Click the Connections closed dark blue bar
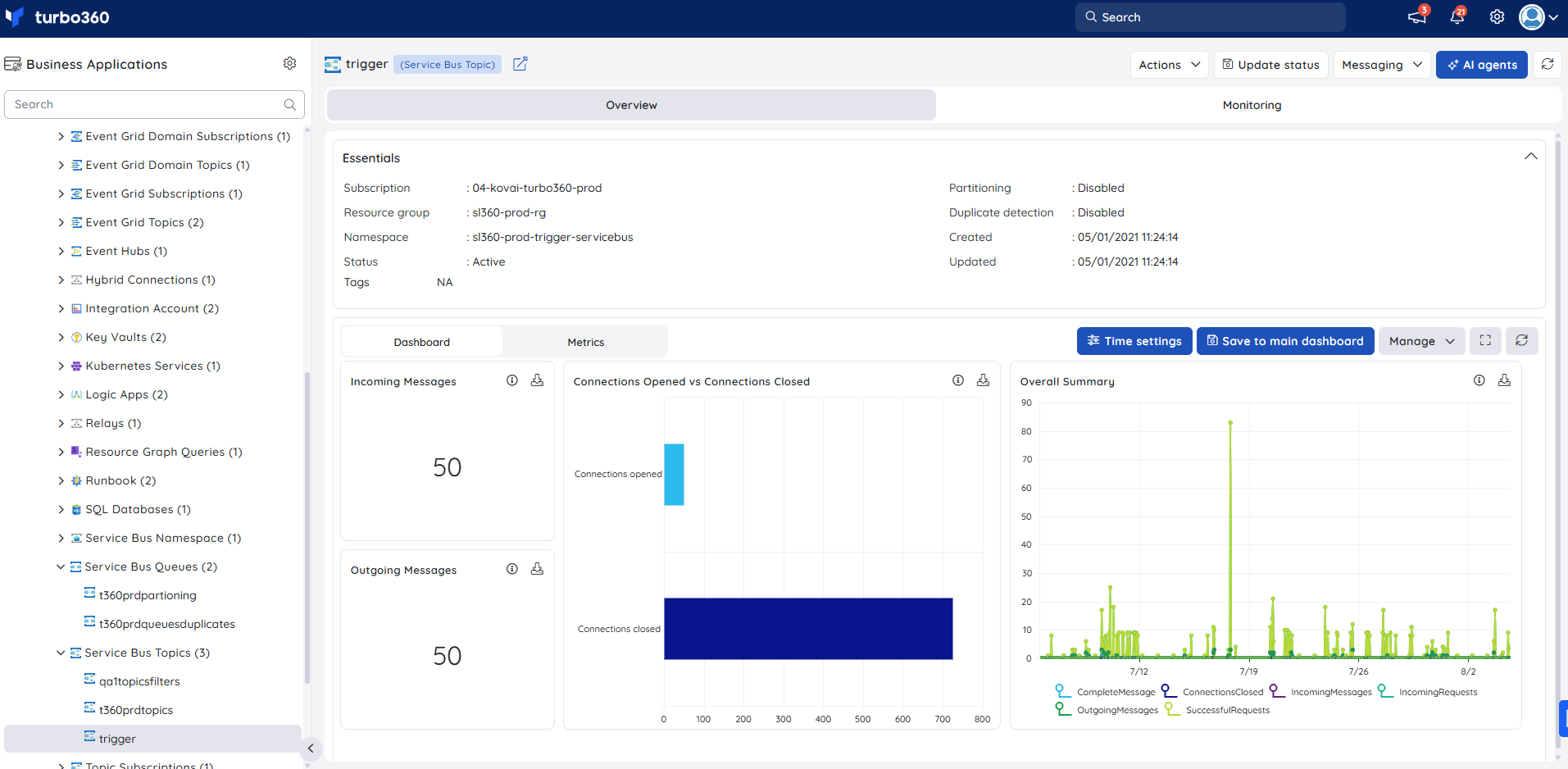 tap(808, 629)
